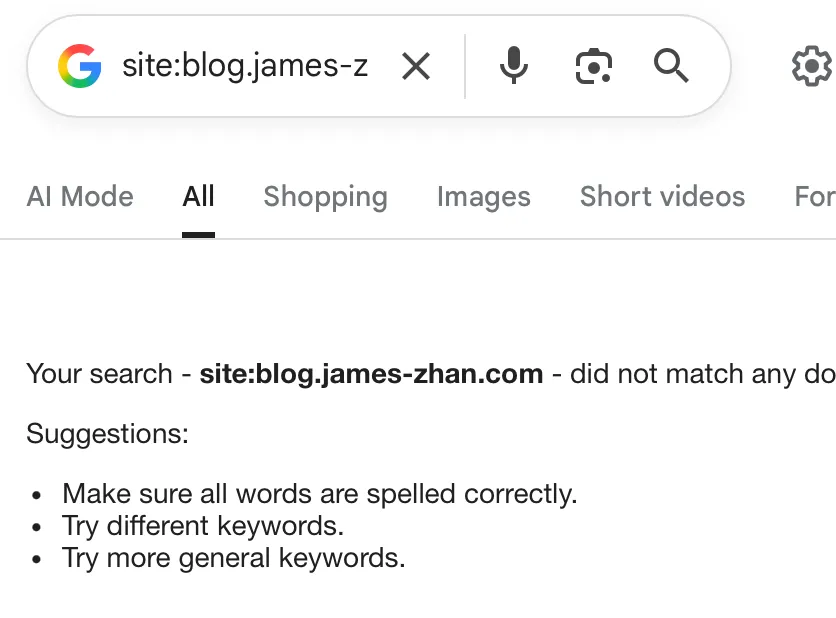This screenshot has width=836, height=618.
Task: Switch to the AI Mode tab
Action: [x=80, y=197]
